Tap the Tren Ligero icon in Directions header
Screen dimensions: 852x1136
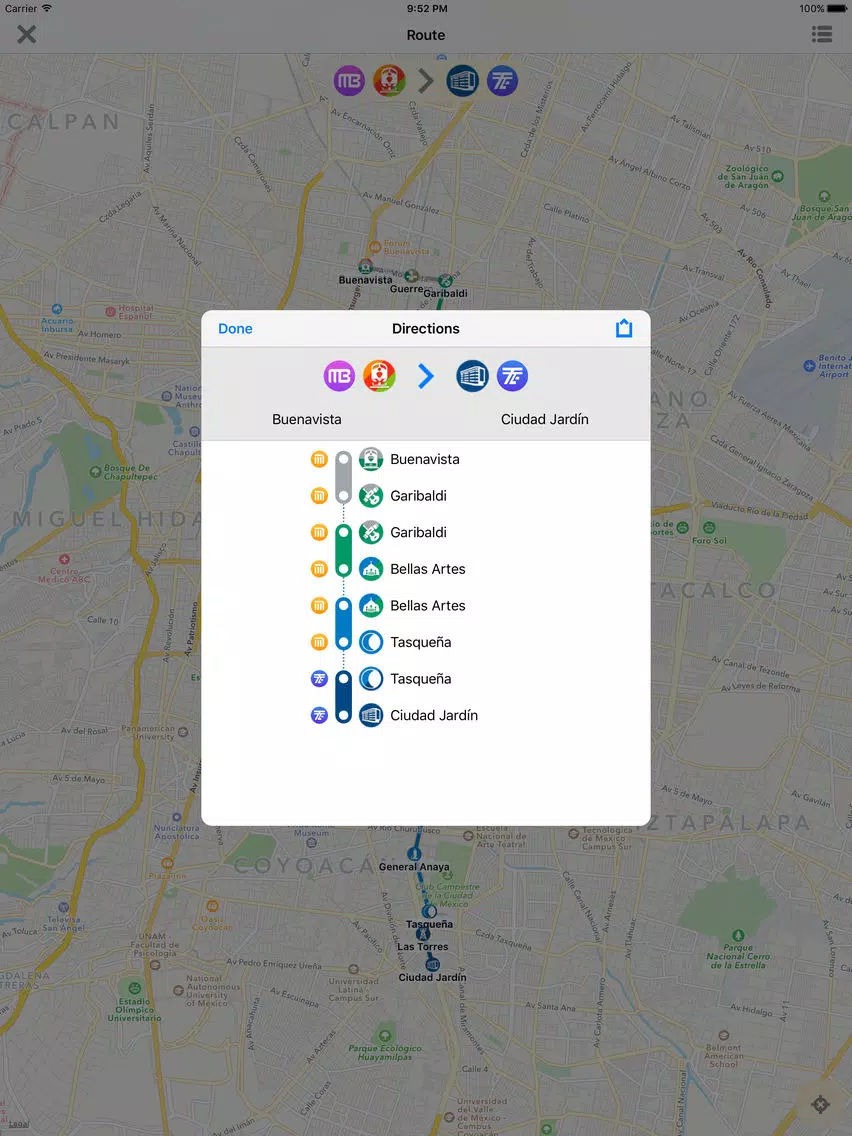click(513, 376)
